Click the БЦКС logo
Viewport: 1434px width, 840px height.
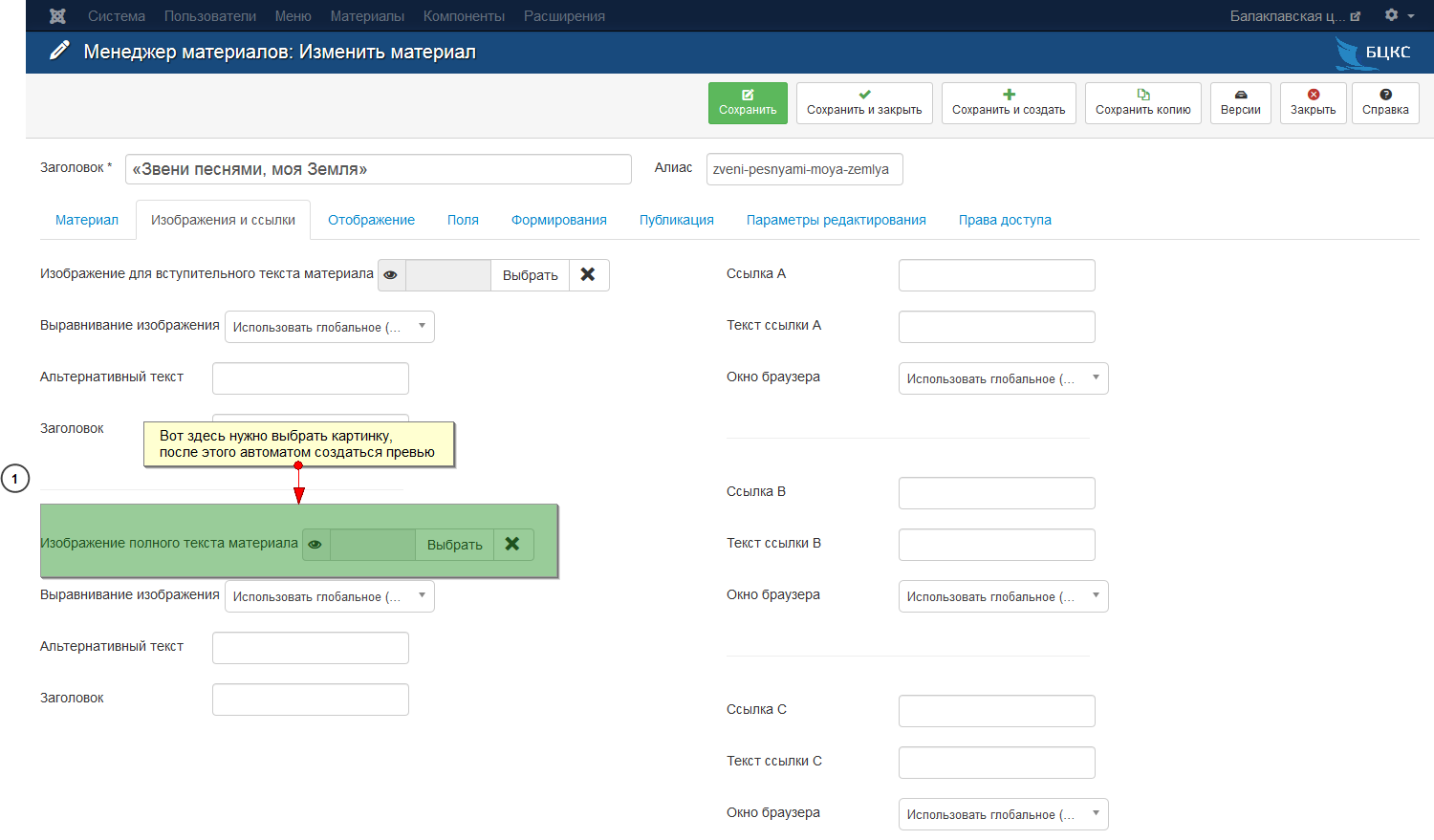coord(1374,53)
